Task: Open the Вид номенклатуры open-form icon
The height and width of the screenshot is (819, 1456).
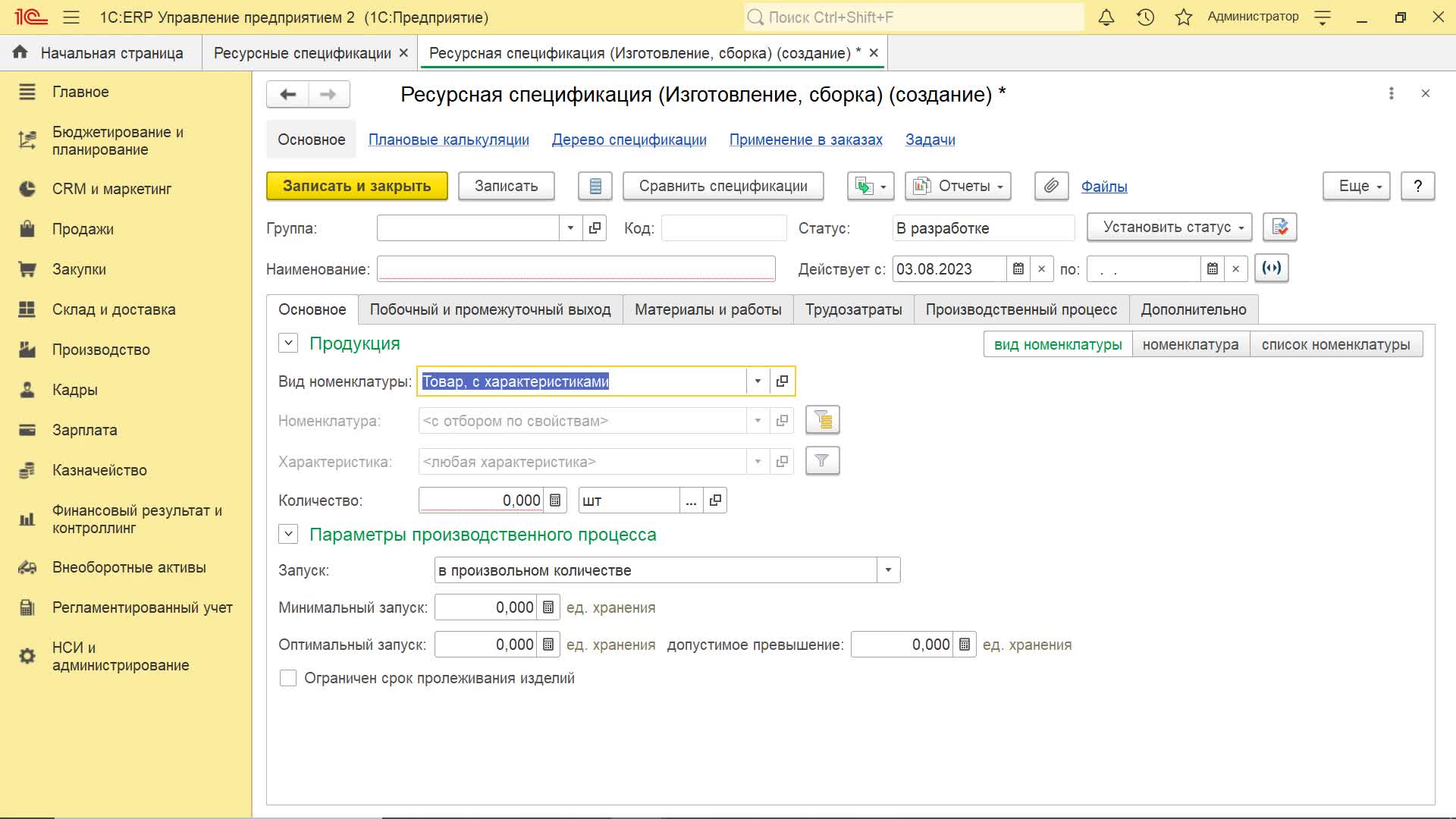Action: [x=782, y=381]
